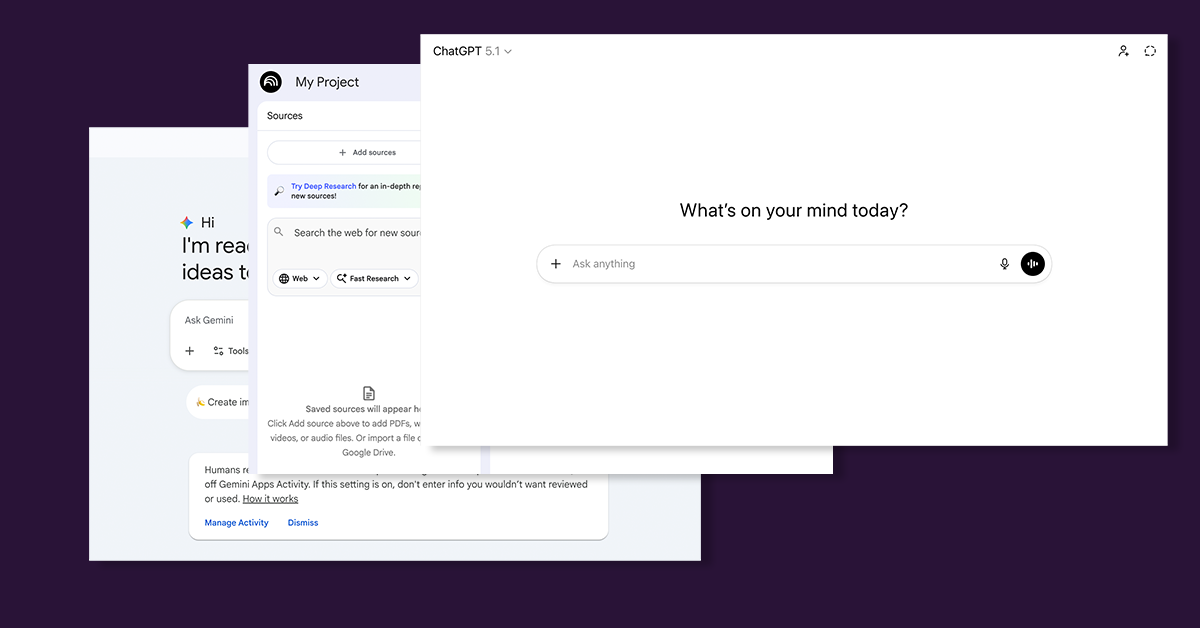Click the add-person icon in ChatGPT's top bar
This screenshot has height=628, width=1200.
pos(1123,50)
